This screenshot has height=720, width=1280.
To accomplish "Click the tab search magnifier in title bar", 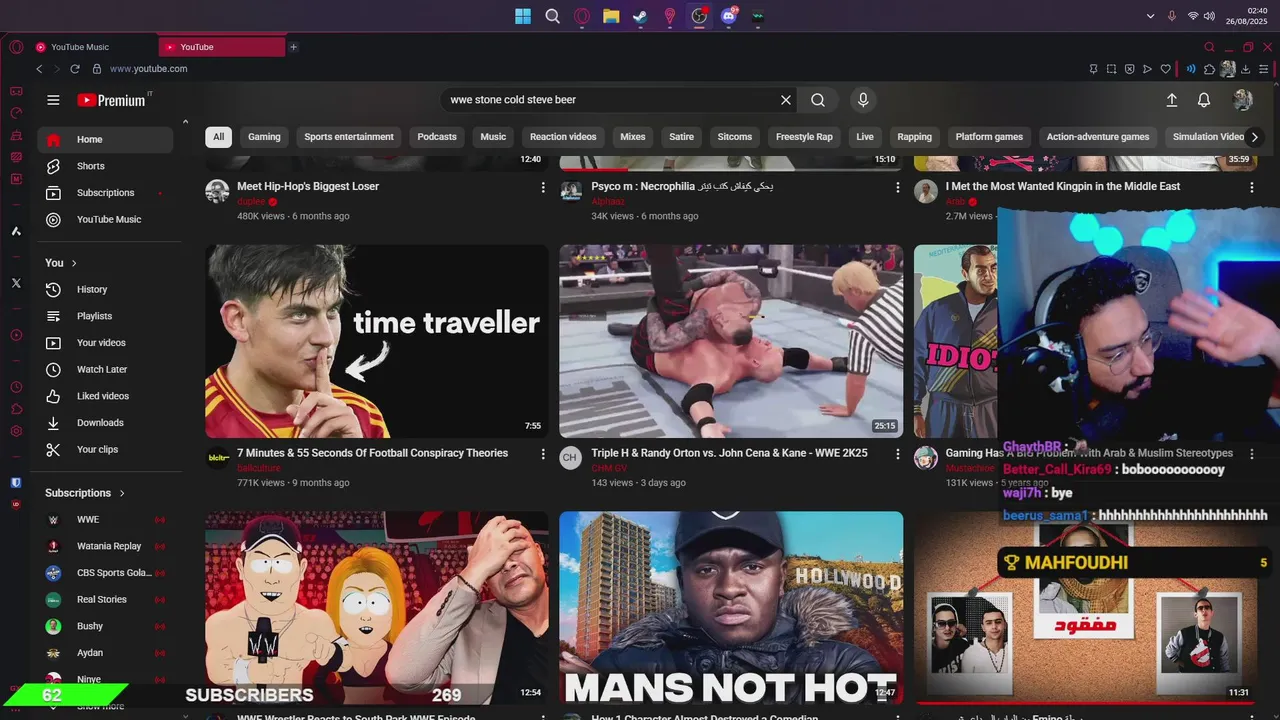I will (x=1209, y=47).
